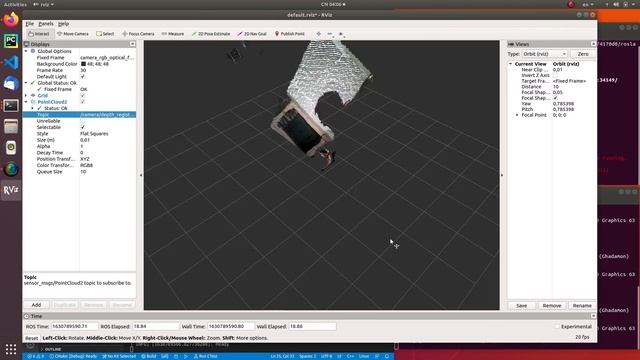Open the rviz app menu in top bar
Viewport: 640px width, 360px height.
tap(43, 4)
